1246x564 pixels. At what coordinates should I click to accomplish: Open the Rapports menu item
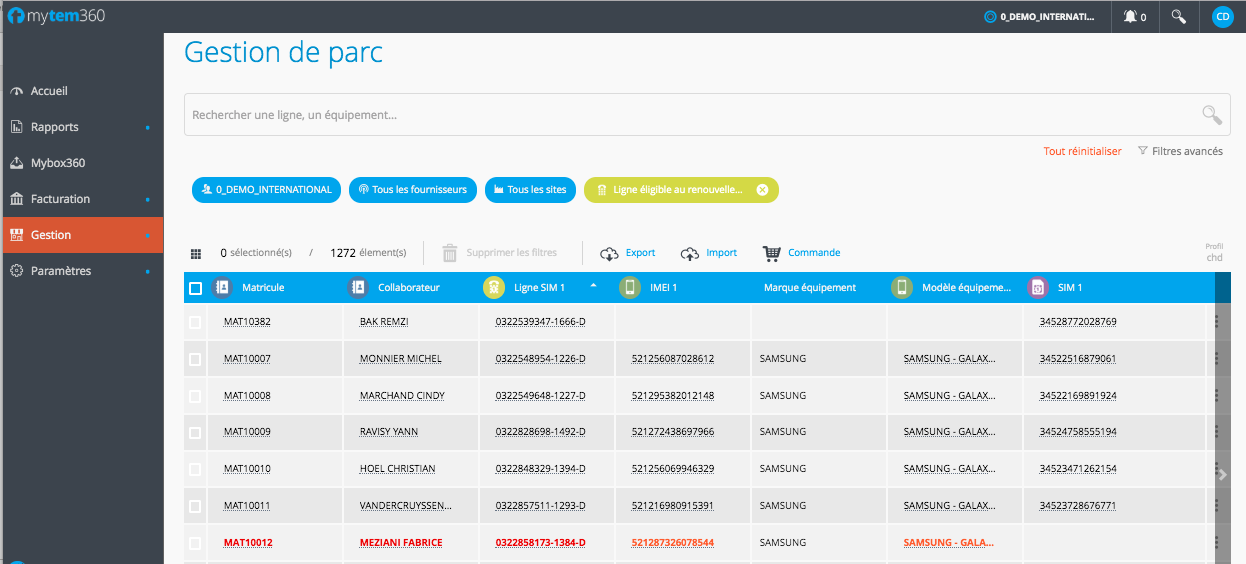click(82, 127)
